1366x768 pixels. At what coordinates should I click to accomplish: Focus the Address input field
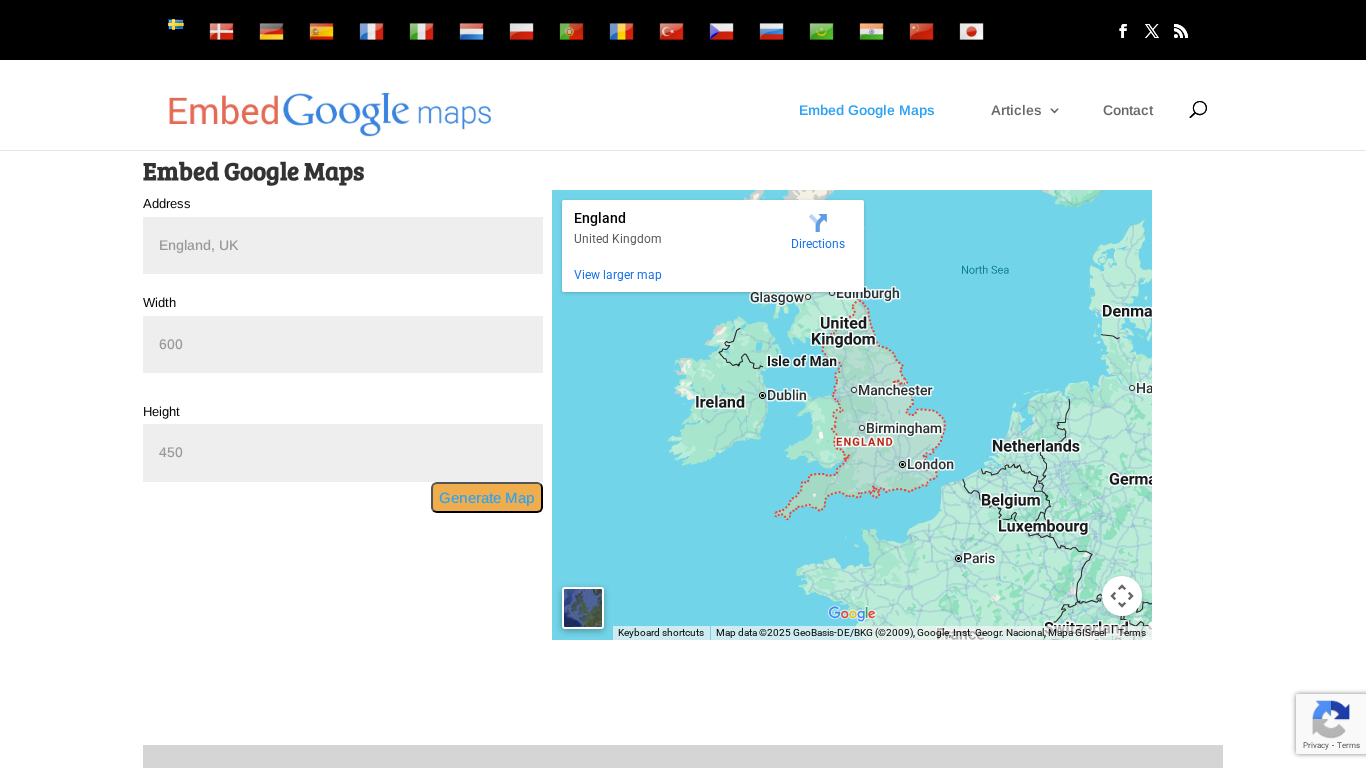(x=343, y=245)
